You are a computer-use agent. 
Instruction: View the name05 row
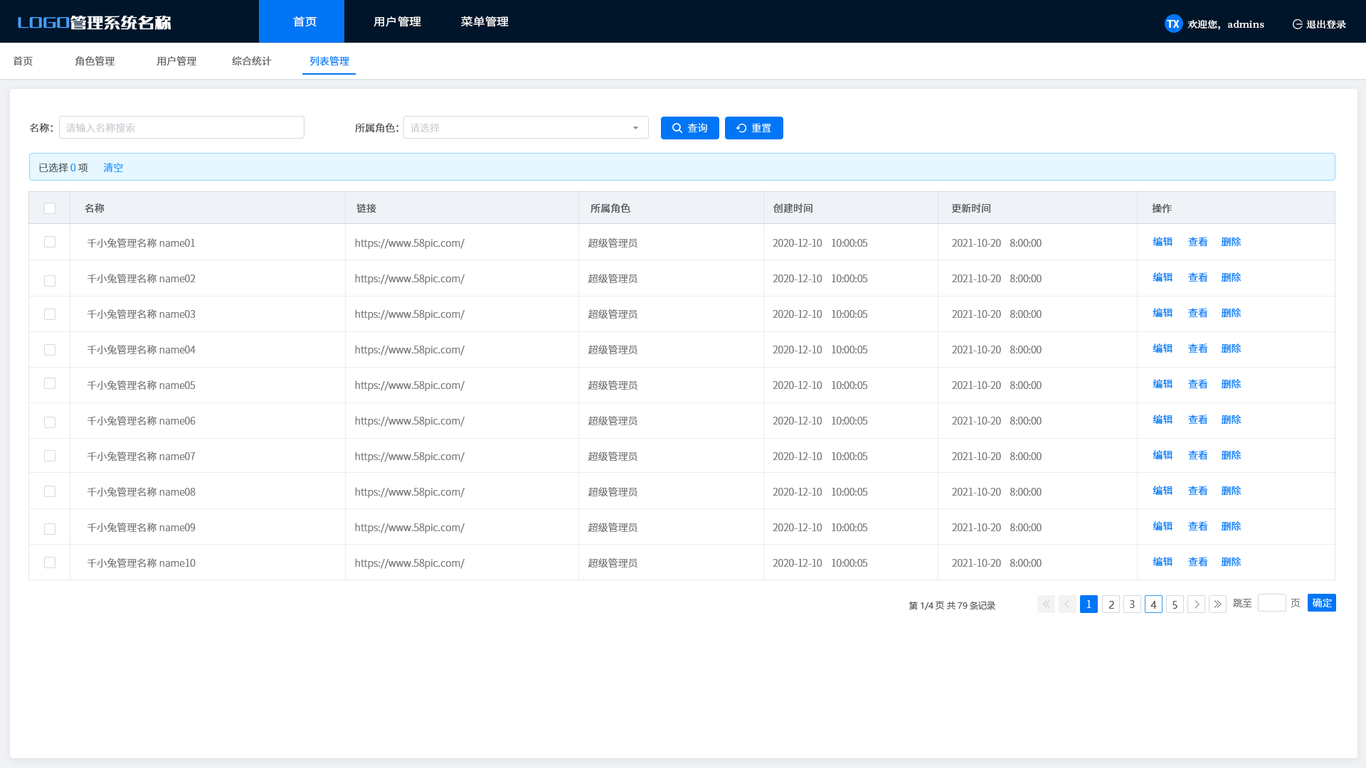pyautogui.click(x=1198, y=384)
